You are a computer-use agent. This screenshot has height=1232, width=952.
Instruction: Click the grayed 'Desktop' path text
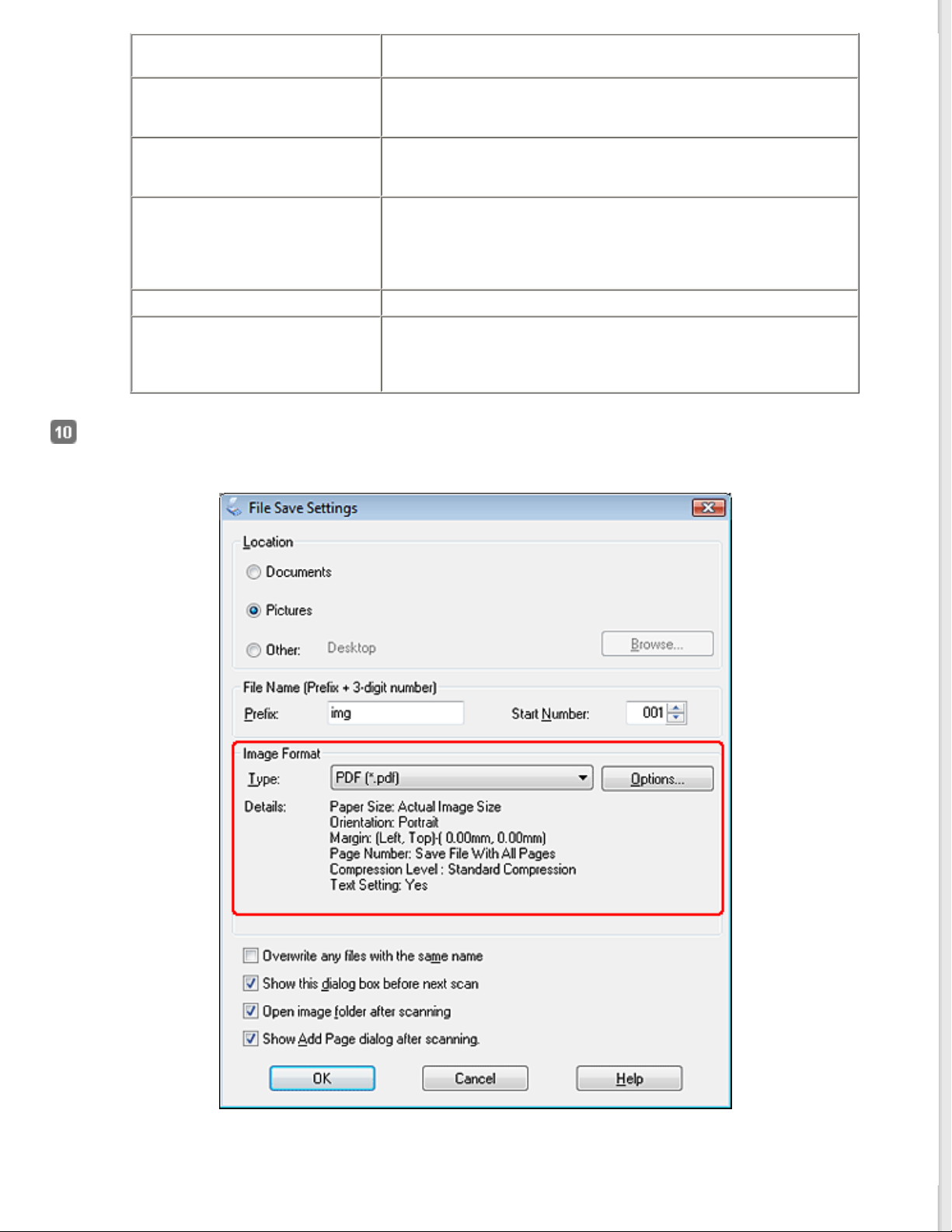(351, 647)
